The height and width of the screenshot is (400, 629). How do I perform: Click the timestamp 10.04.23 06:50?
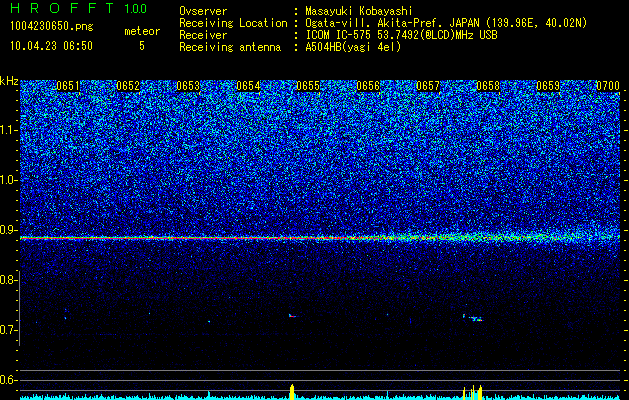pos(51,46)
